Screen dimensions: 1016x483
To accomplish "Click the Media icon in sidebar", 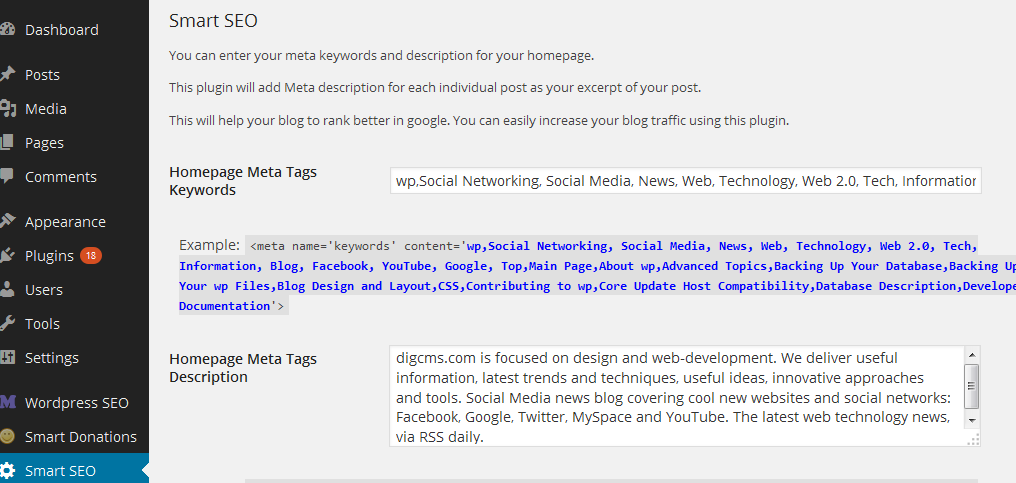I will (7, 109).
